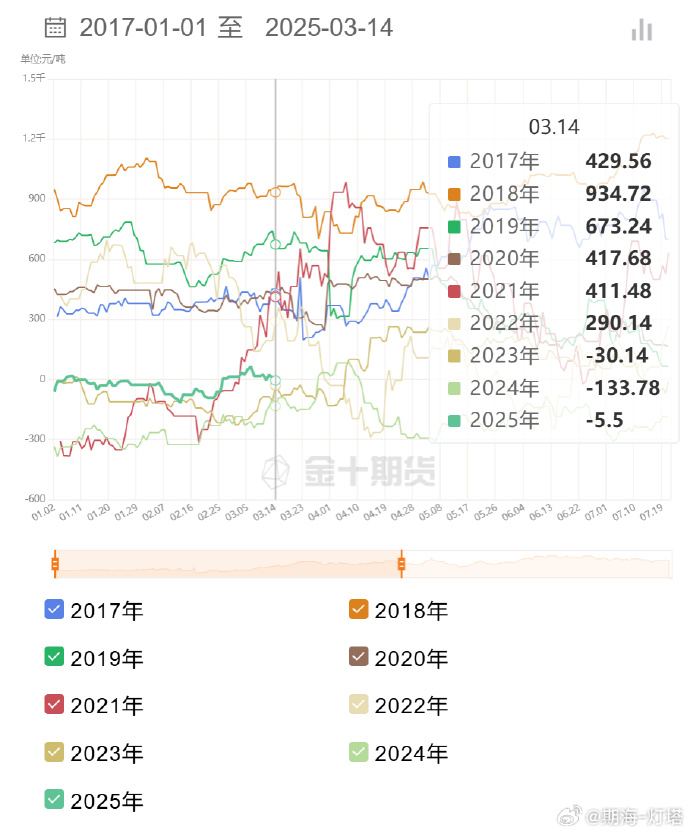Toggle the 2024年 checkbox off
This screenshot has height=832, width=690.
tap(358, 753)
